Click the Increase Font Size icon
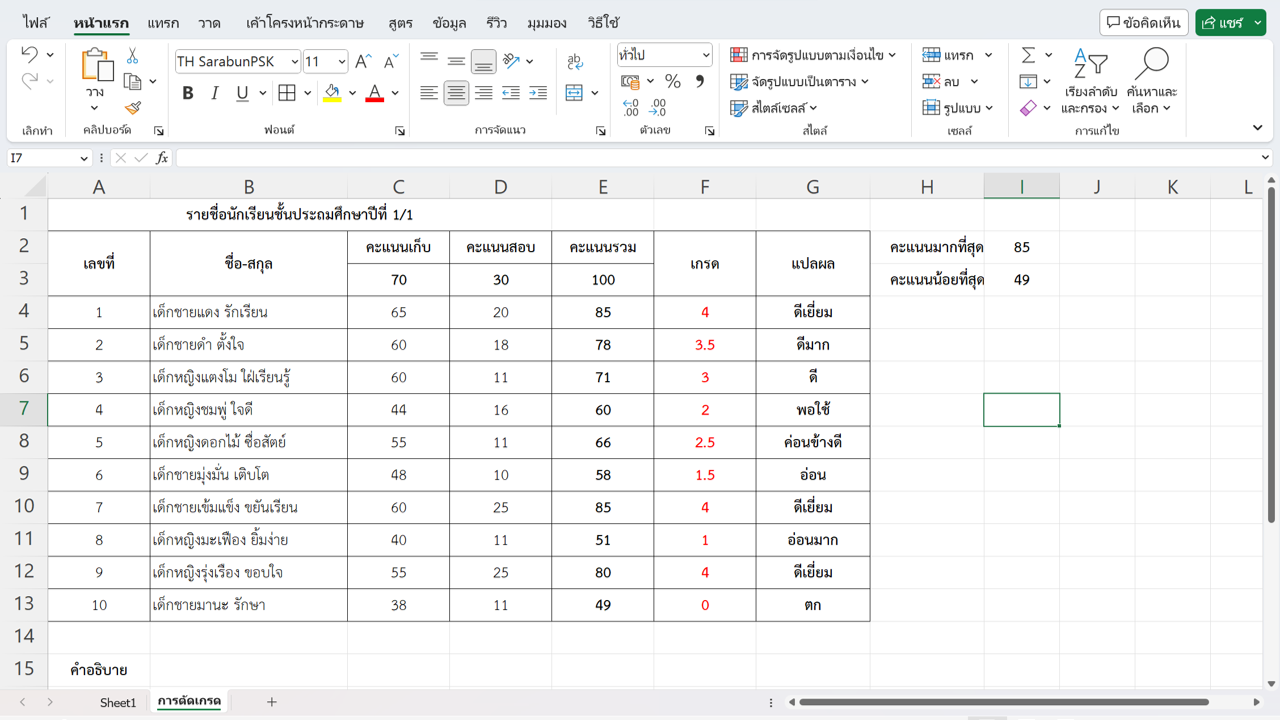 [364, 62]
